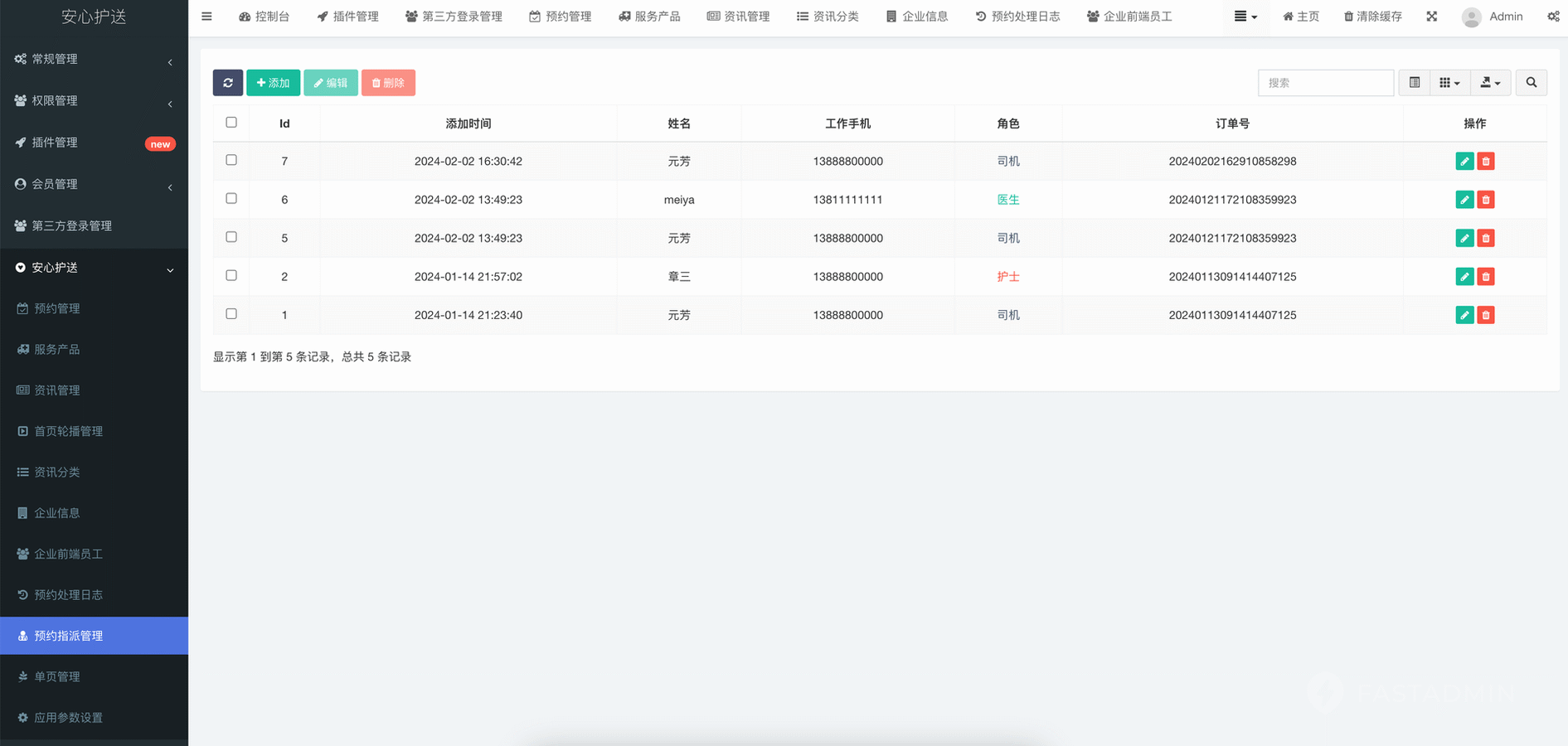Image resolution: width=1568 pixels, height=746 pixels.
Task: Open the column visibility dropdown
Action: point(1449,83)
